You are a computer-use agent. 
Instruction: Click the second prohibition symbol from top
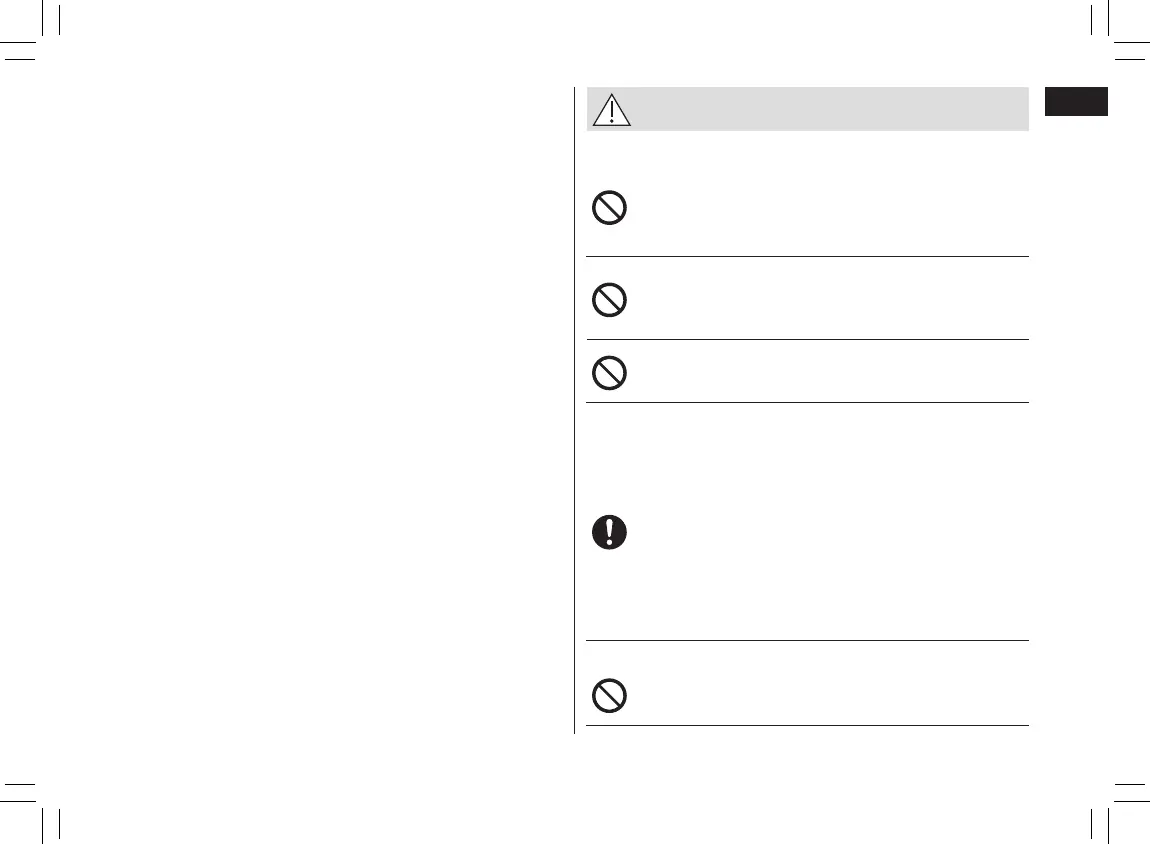pyautogui.click(x=610, y=300)
